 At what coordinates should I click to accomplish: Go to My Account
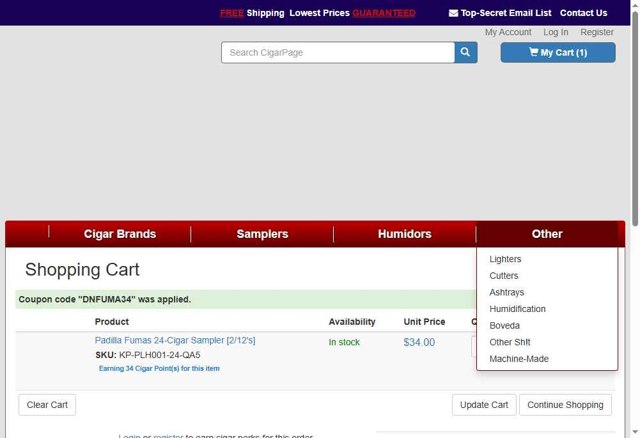pos(508,32)
